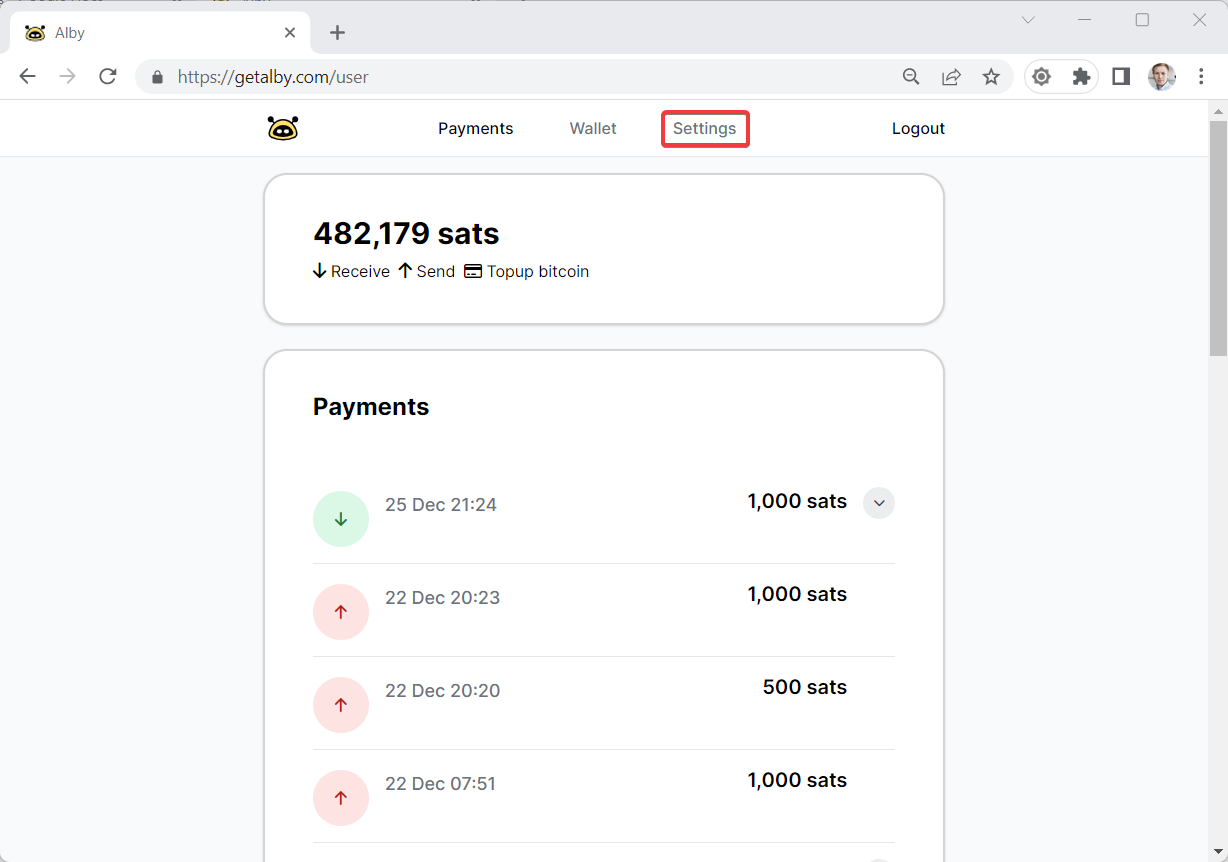Open the gear extension icon
The width and height of the screenshot is (1228, 862).
(1041, 77)
